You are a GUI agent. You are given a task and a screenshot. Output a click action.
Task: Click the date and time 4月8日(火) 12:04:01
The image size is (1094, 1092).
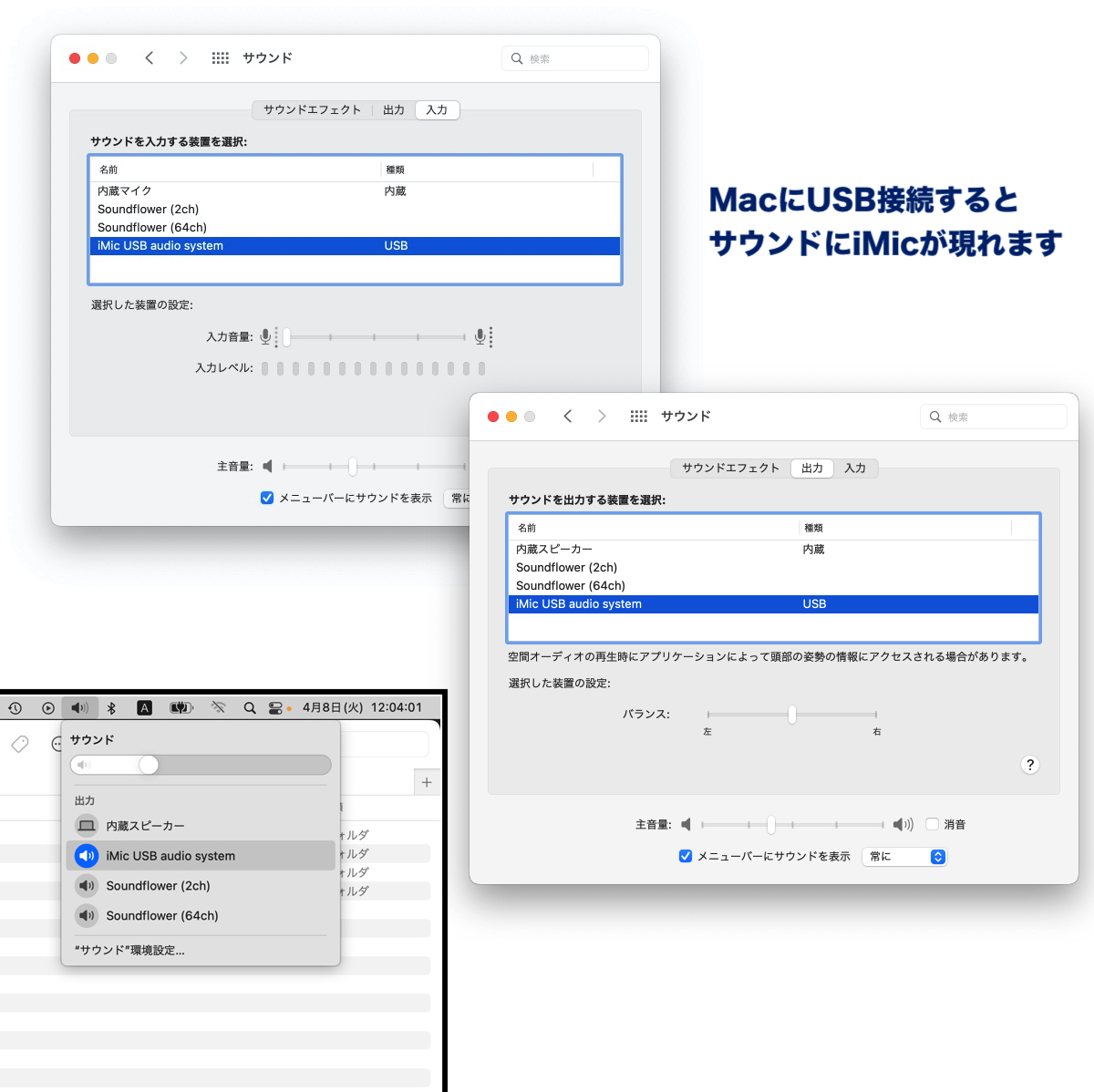tap(362, 707)
